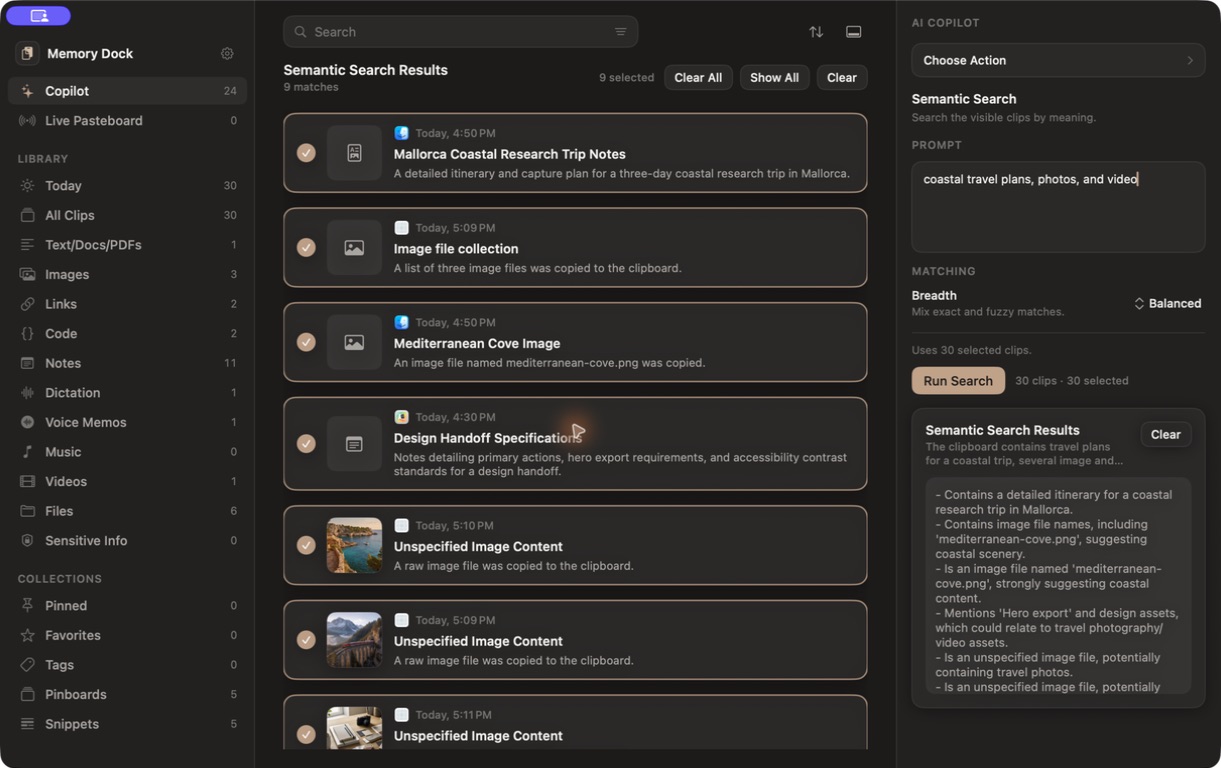Click the Videos film icon

click(x=27, y=482)
